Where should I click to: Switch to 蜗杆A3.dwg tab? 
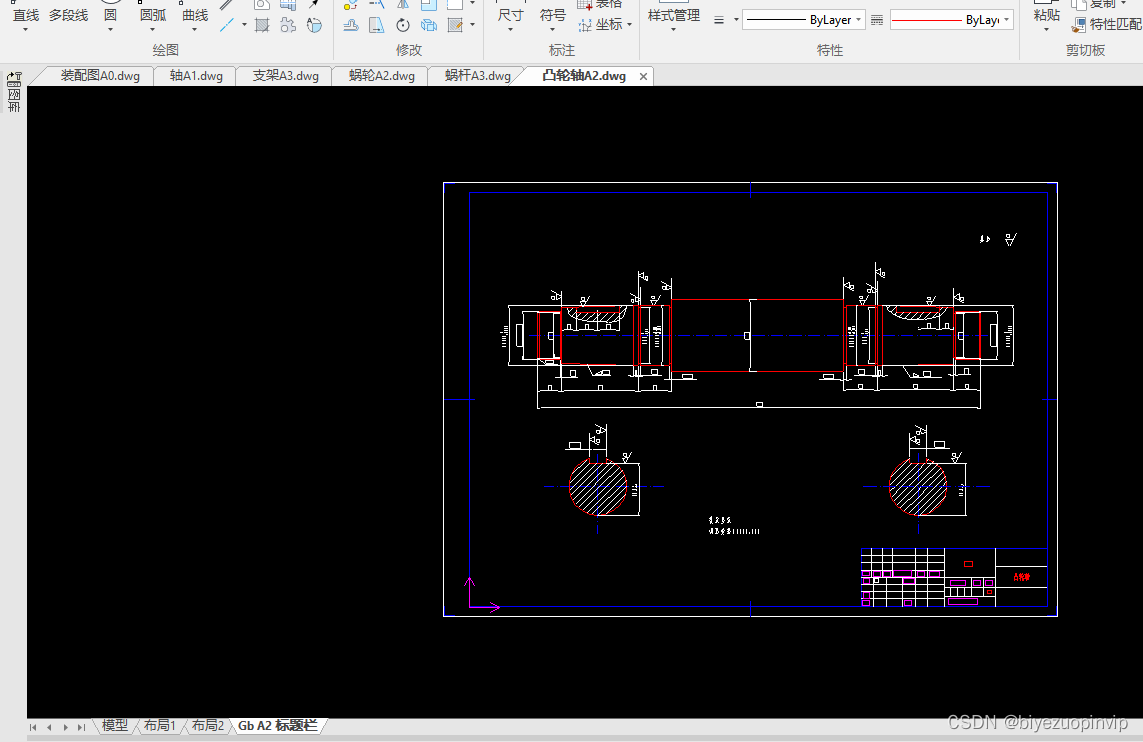click(x=477, y=76)
